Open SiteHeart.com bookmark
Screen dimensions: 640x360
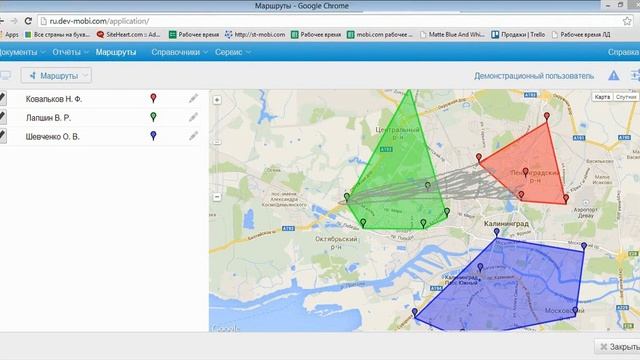128,35
